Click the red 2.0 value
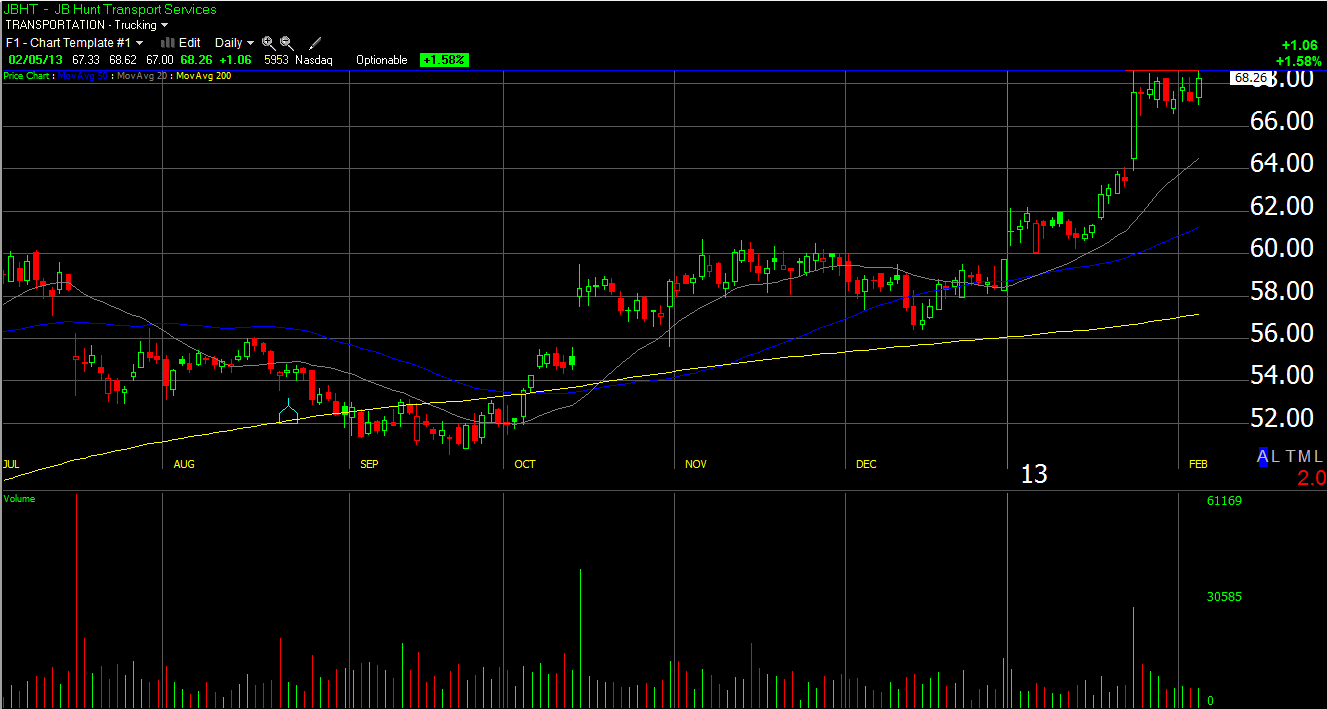 pos(1310,478)
